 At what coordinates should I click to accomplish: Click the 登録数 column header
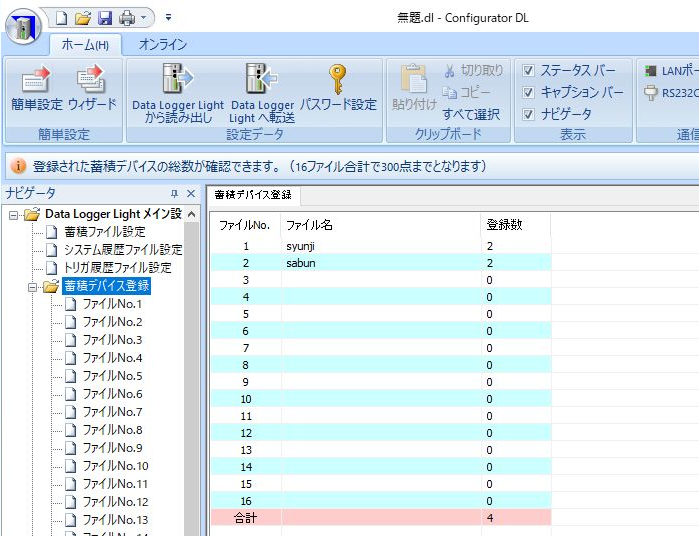click(516, 225)
